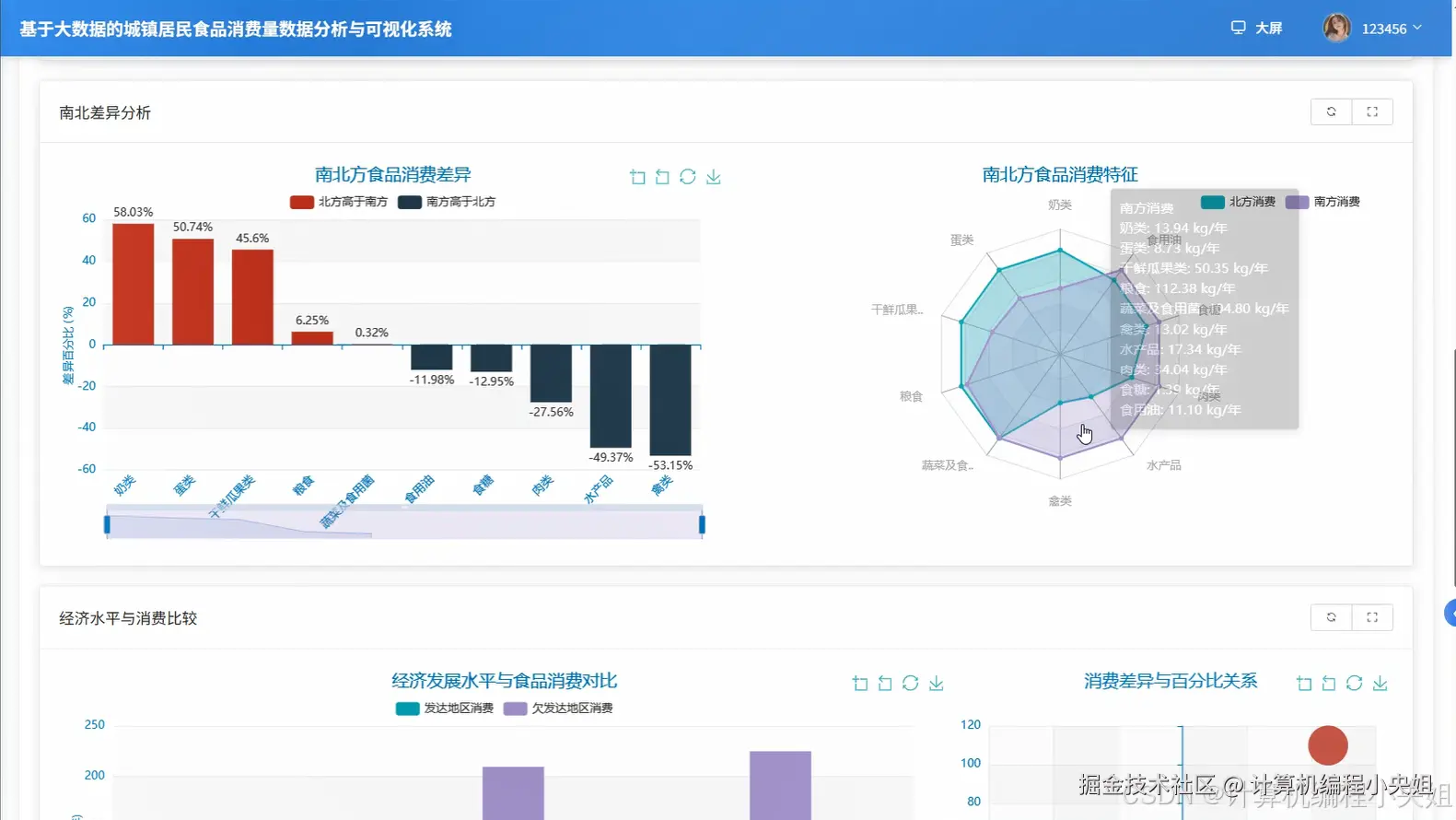Open the 123456 user dropdown
This screenshot has width=1456, height=820.
point(1391,29)
